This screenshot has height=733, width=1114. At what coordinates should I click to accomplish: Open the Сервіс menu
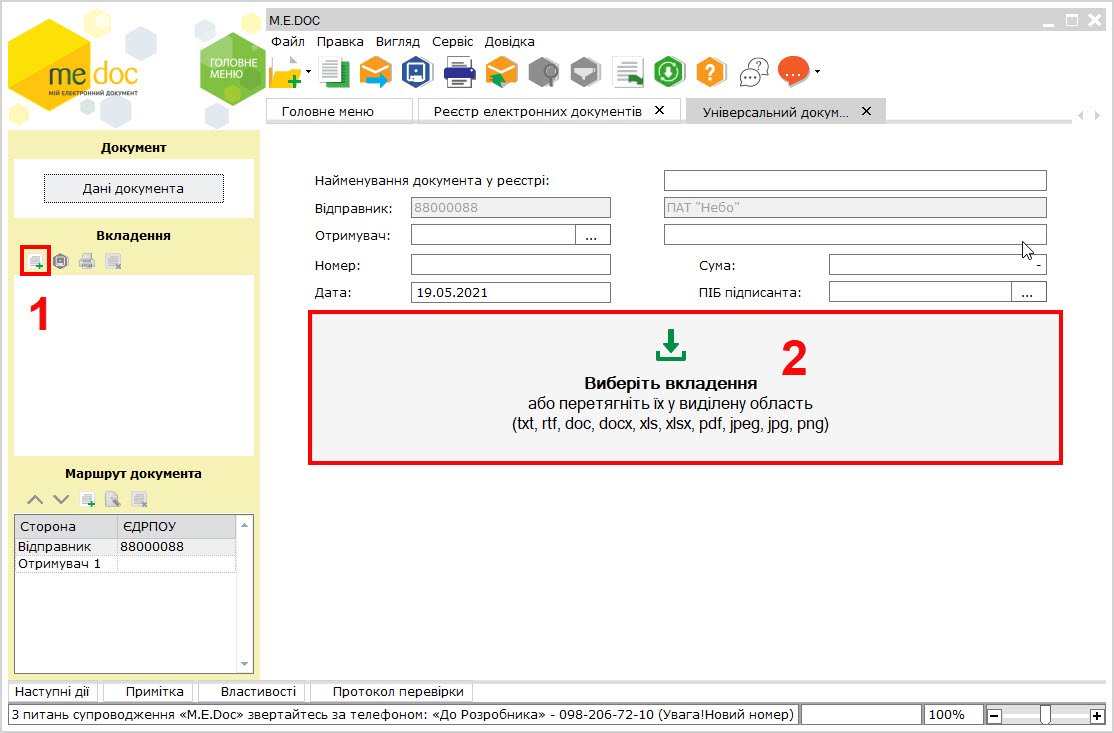pyautogui.click(x=452, y=42)
